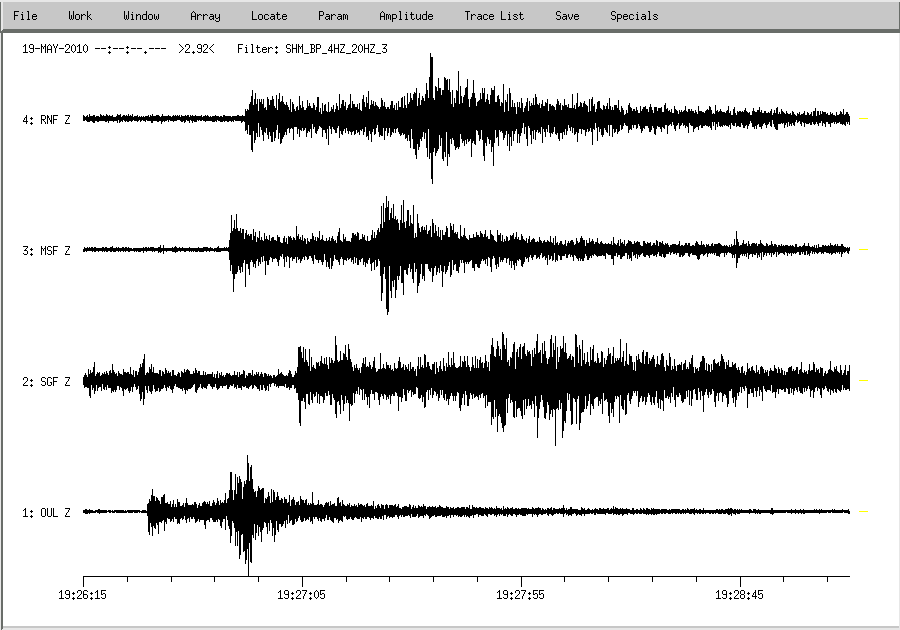Open the Save menu

click(567, 16)
